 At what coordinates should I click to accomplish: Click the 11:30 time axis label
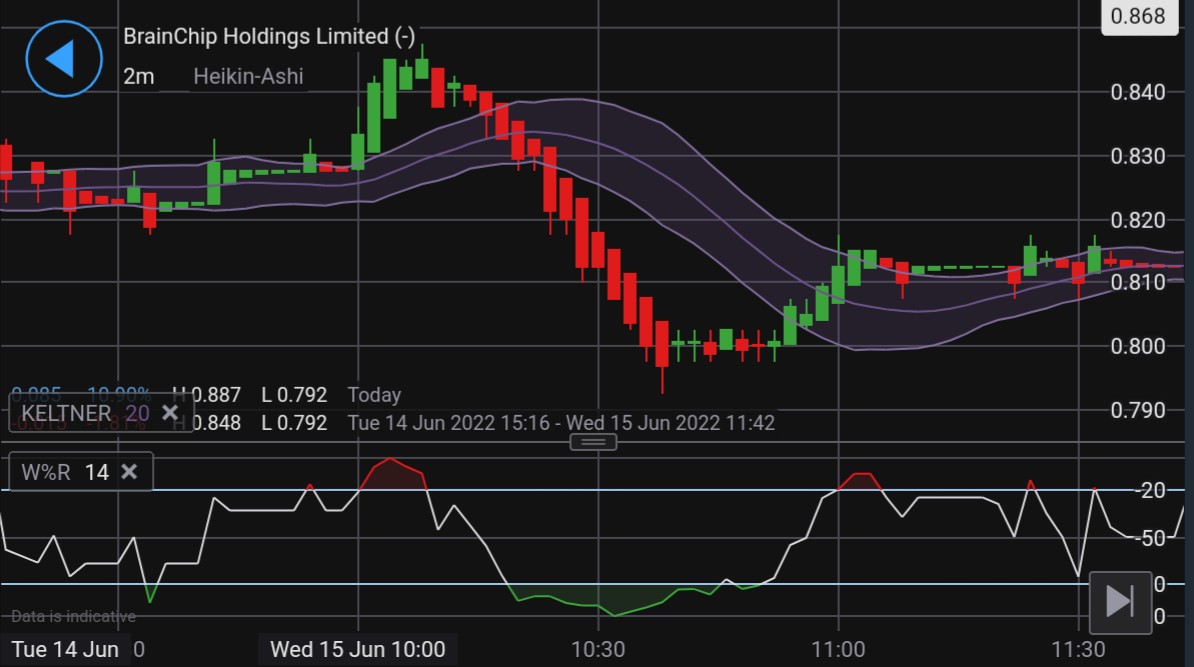point(1078,649)
